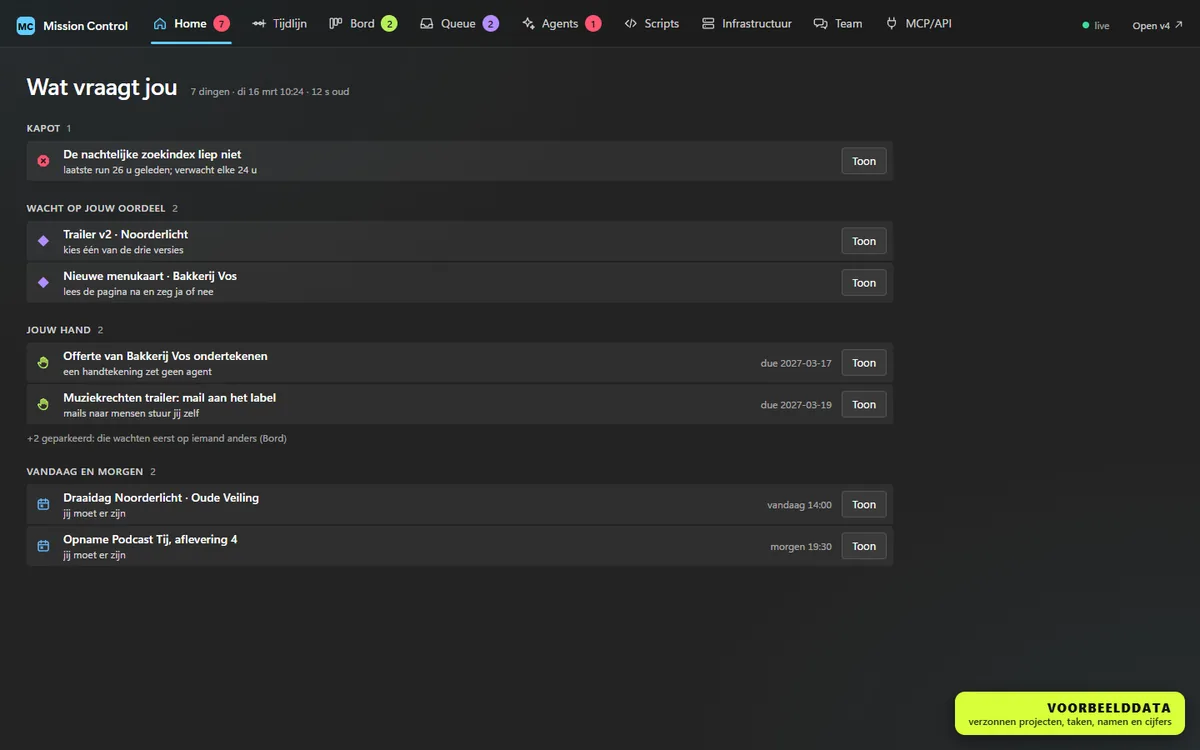
Task: Click Toon for the nachtelijke zoekindex item
Action: pos(864,161)
